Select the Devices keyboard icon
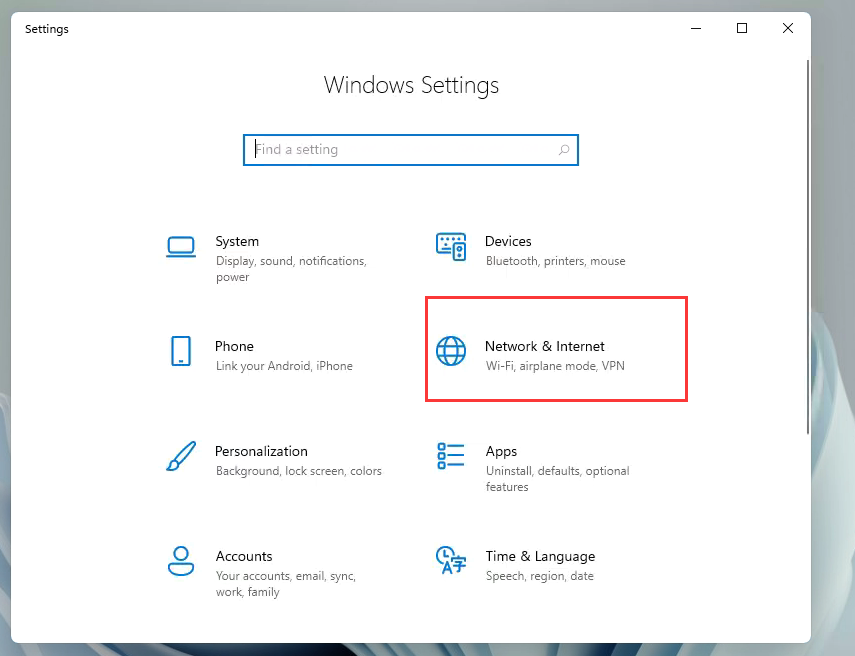The width and height of the screenshot is (855, 656). pos(451,246)
